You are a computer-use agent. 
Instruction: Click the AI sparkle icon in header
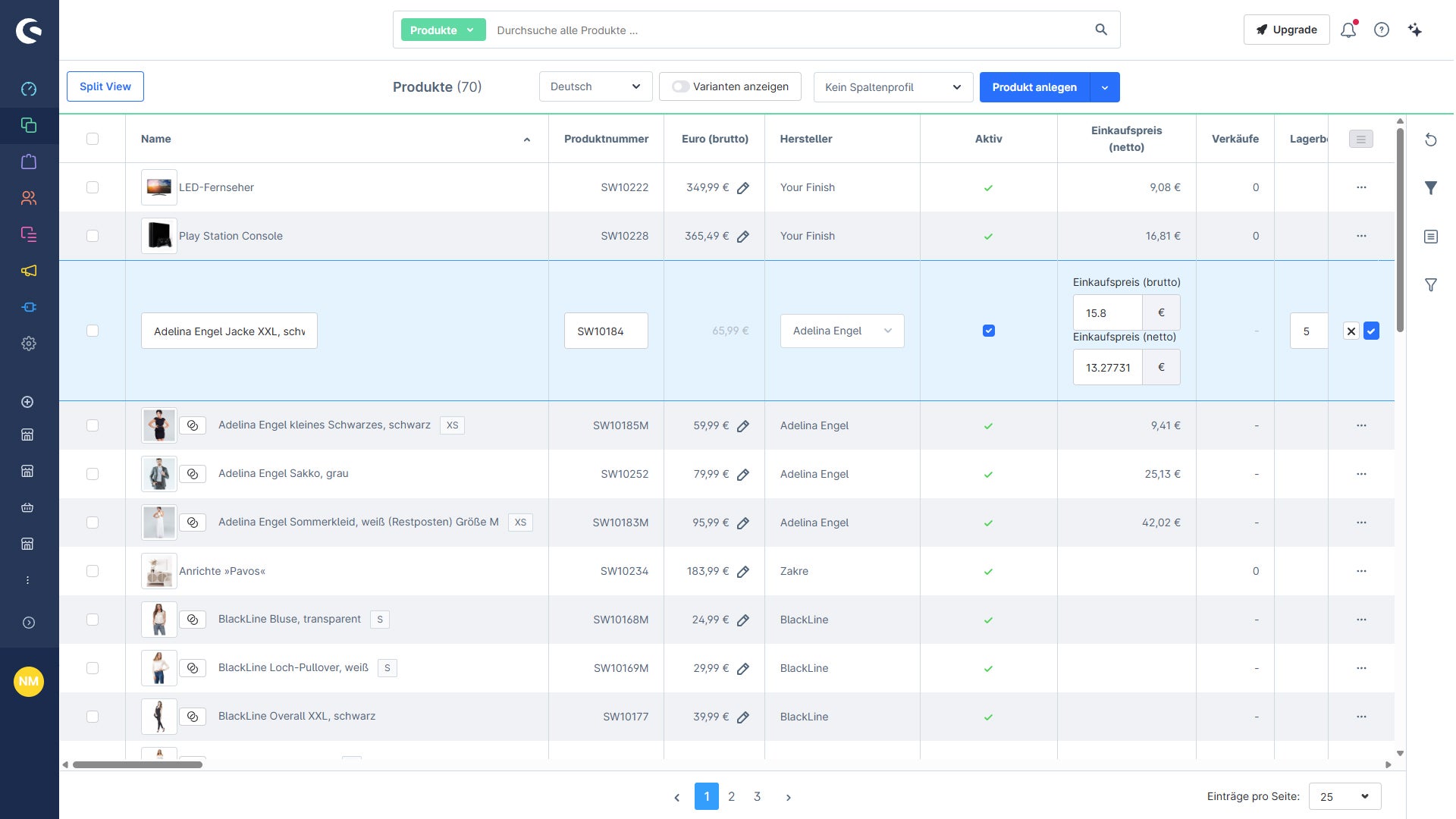1415,30
